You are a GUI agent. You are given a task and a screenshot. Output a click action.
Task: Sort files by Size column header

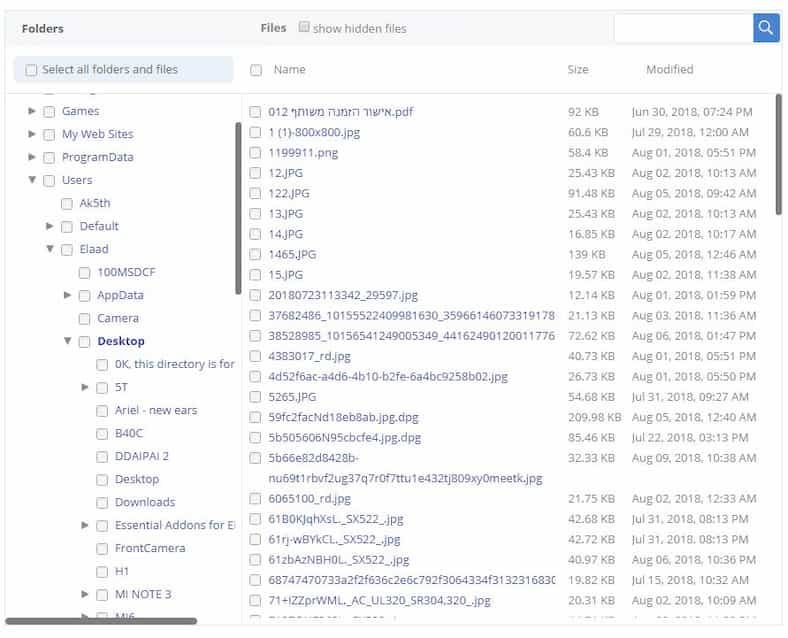tap(578, 70)
